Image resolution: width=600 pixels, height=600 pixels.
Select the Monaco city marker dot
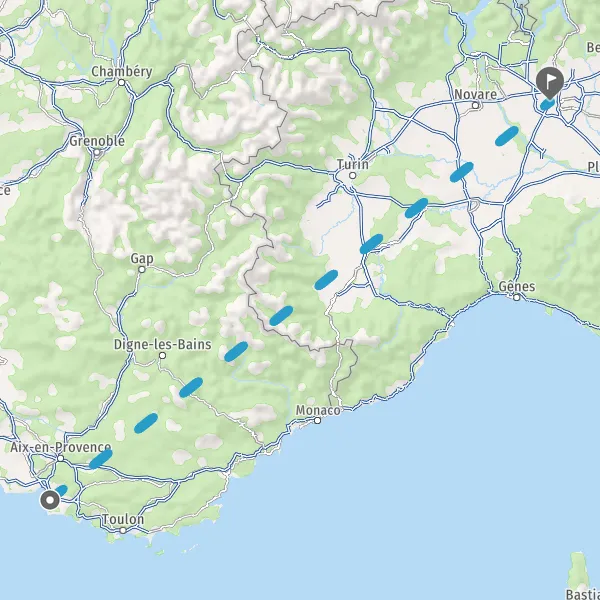pyautogui.click(x=317, y=421)
